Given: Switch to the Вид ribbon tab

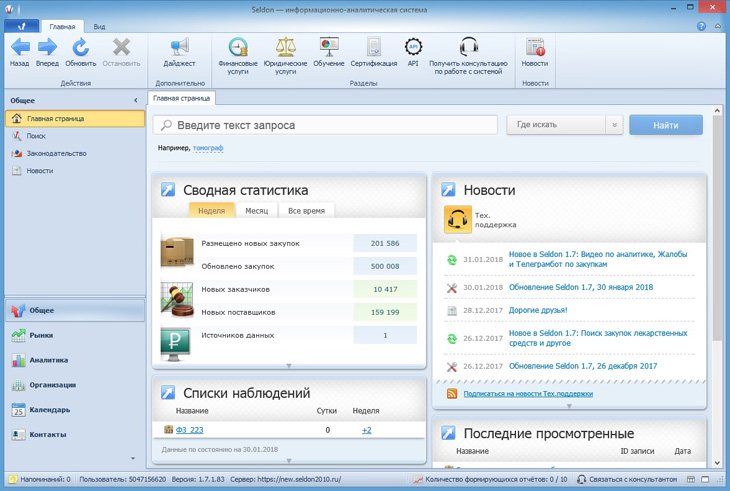Looking at the screenshot, I should click(99, 27).
